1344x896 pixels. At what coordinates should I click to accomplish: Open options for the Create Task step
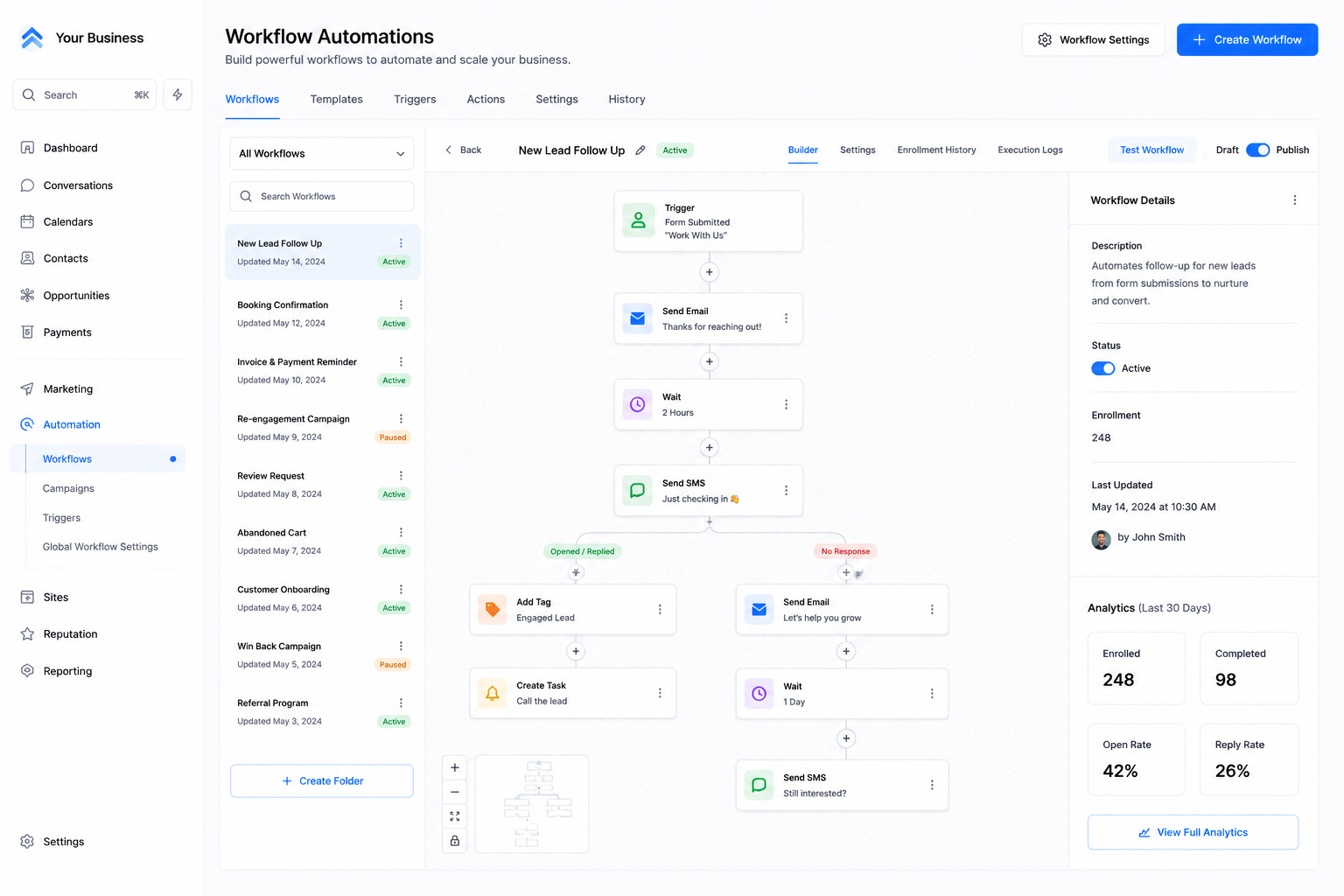click(x=660, y=693)
